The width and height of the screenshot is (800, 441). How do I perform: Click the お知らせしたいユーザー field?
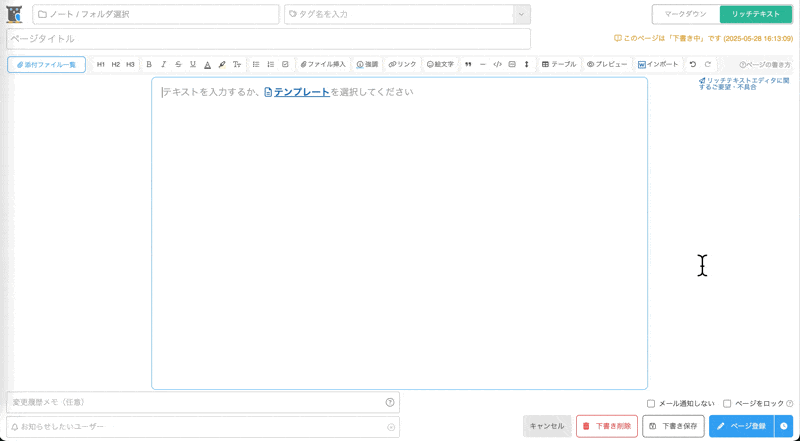[203, 427]
